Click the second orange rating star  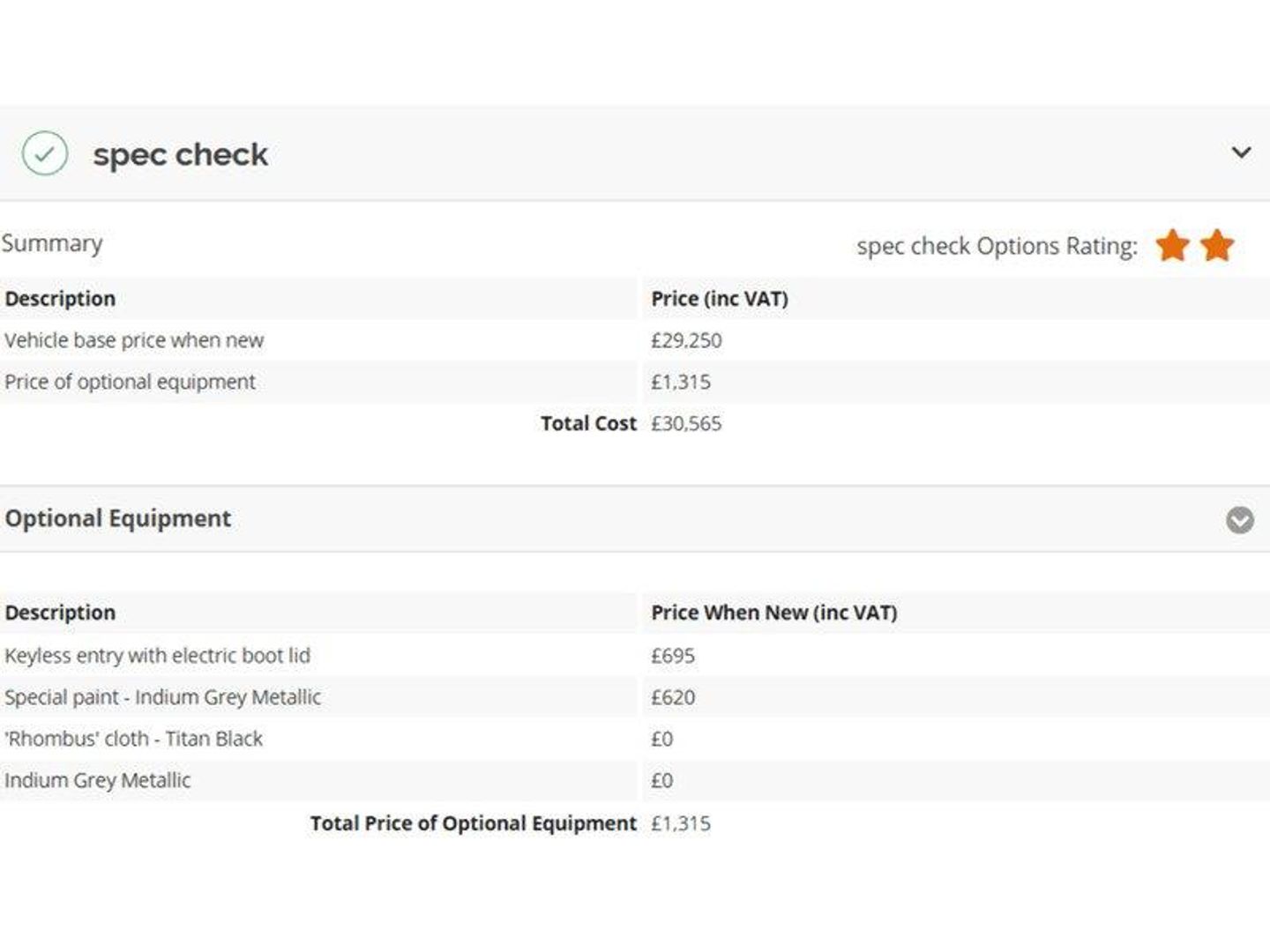(x=1217, y=245)
